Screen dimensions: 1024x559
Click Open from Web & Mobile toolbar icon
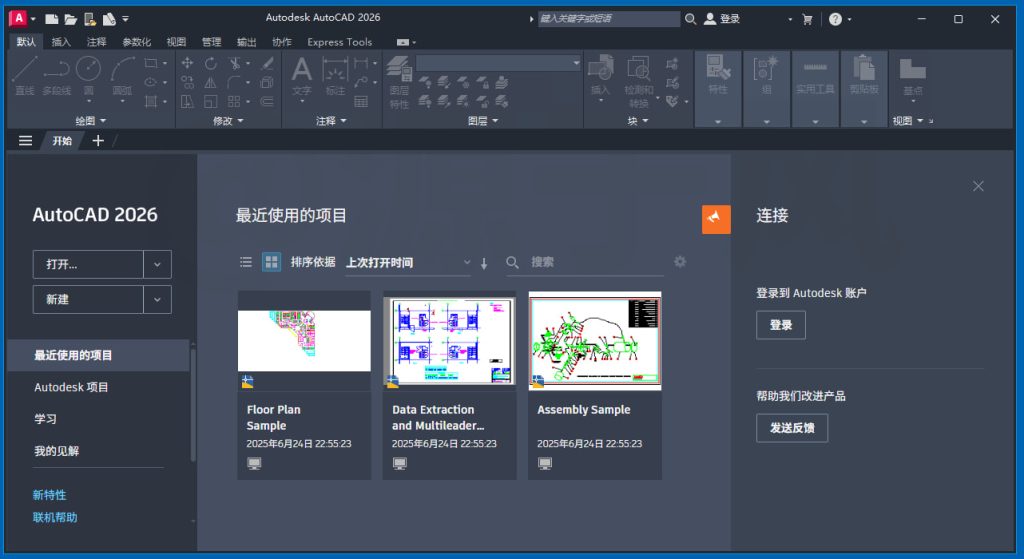tap(90, 19)
